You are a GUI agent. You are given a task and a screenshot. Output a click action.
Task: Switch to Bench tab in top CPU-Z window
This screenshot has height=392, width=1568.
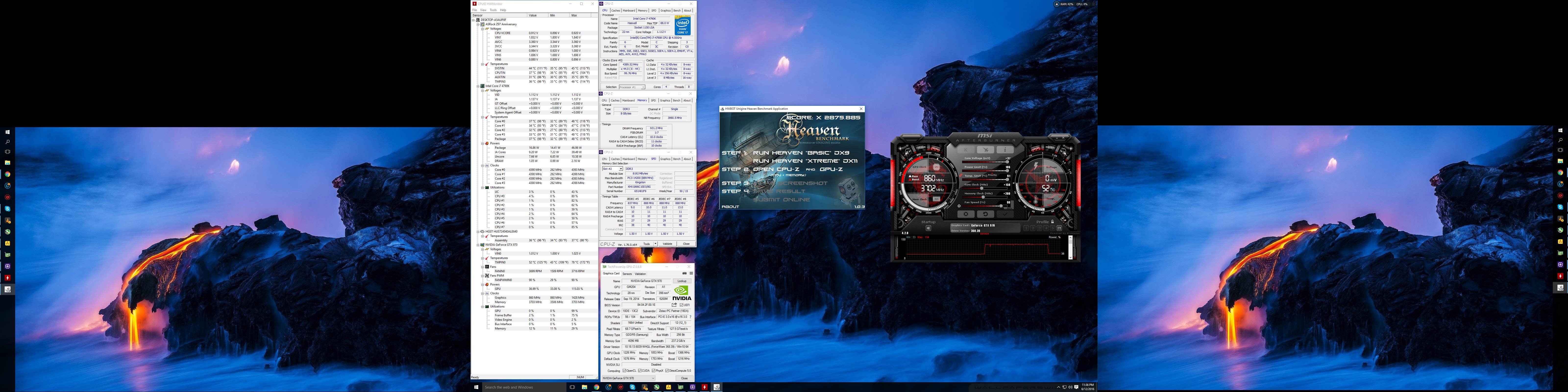tap(677, 10)
